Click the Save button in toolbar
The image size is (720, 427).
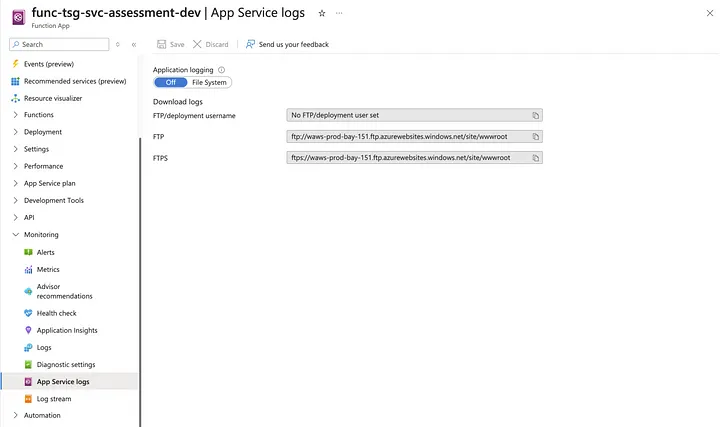(170, 45)
